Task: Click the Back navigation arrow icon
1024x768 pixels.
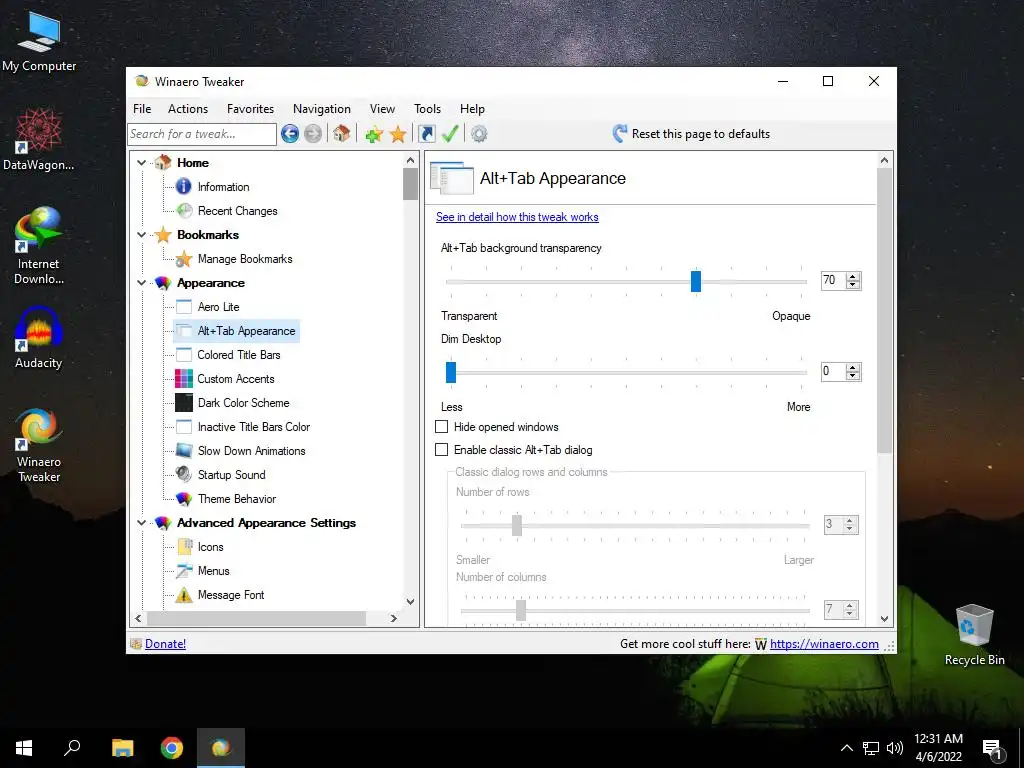Action: click(290, 134)
